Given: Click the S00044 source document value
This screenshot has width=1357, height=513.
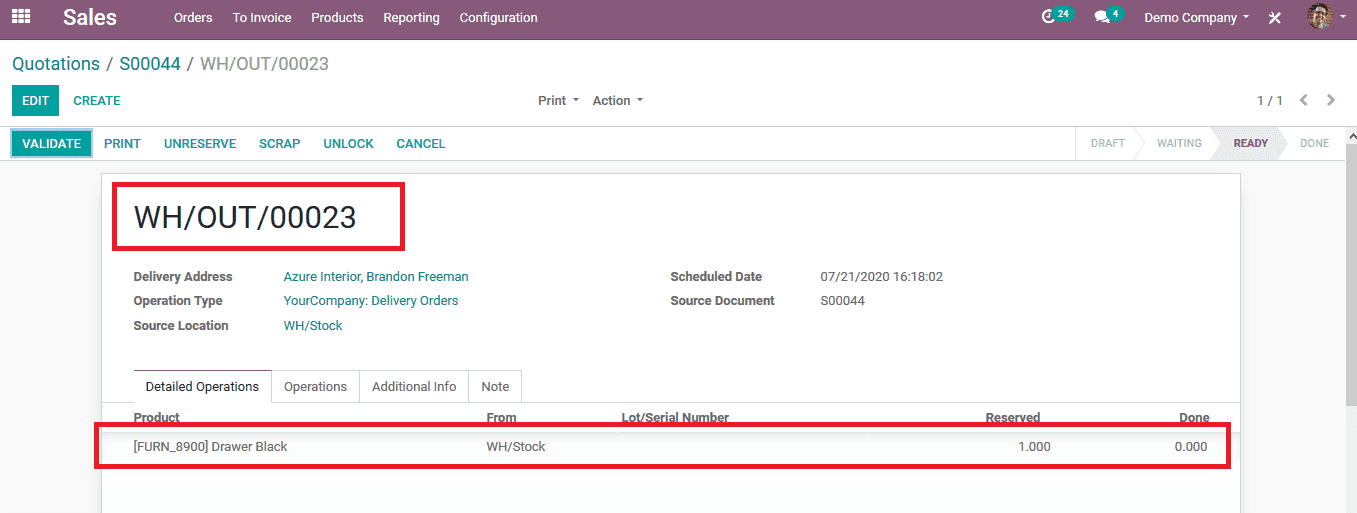Looking at the screenshot, I should tap(843, 301).
